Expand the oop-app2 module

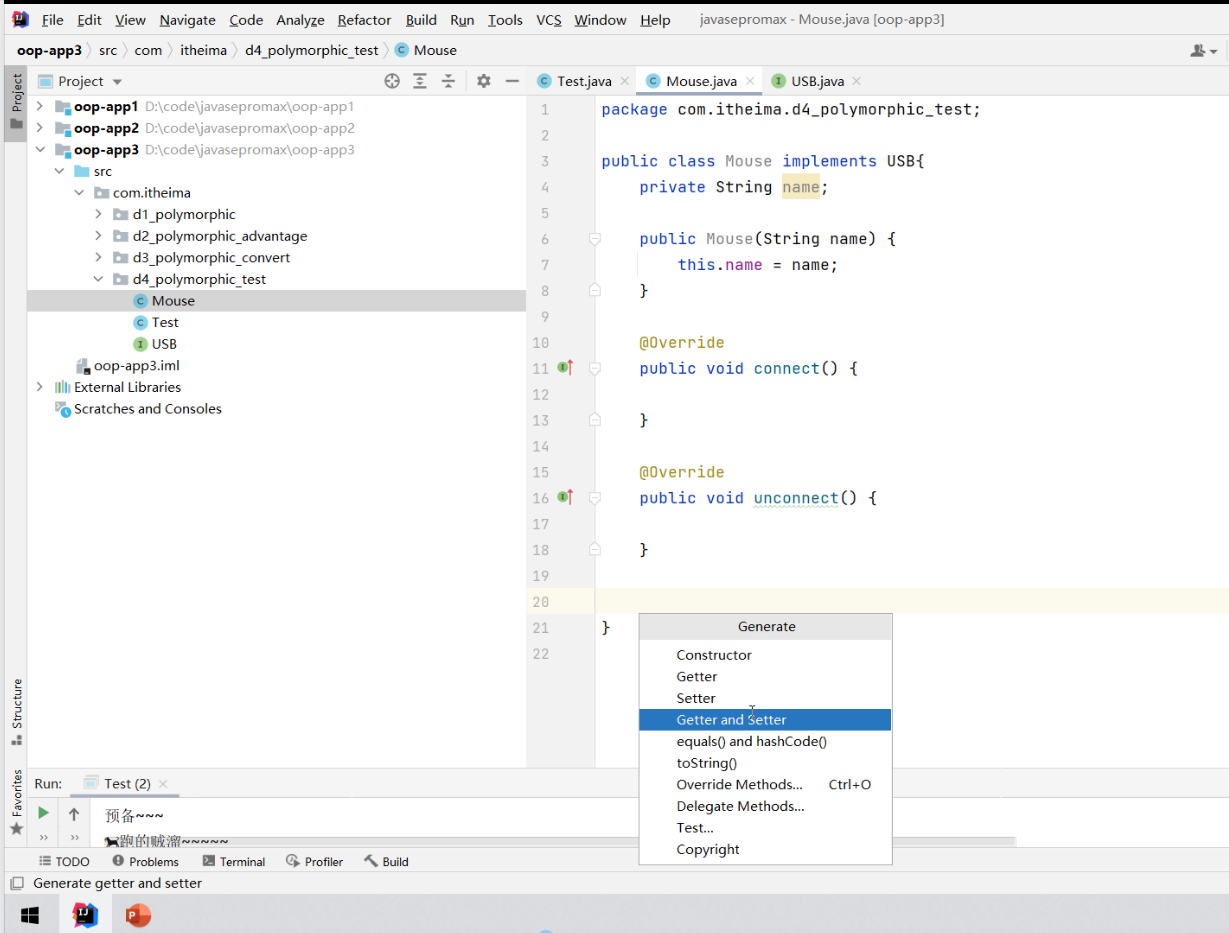click(40, 128)
